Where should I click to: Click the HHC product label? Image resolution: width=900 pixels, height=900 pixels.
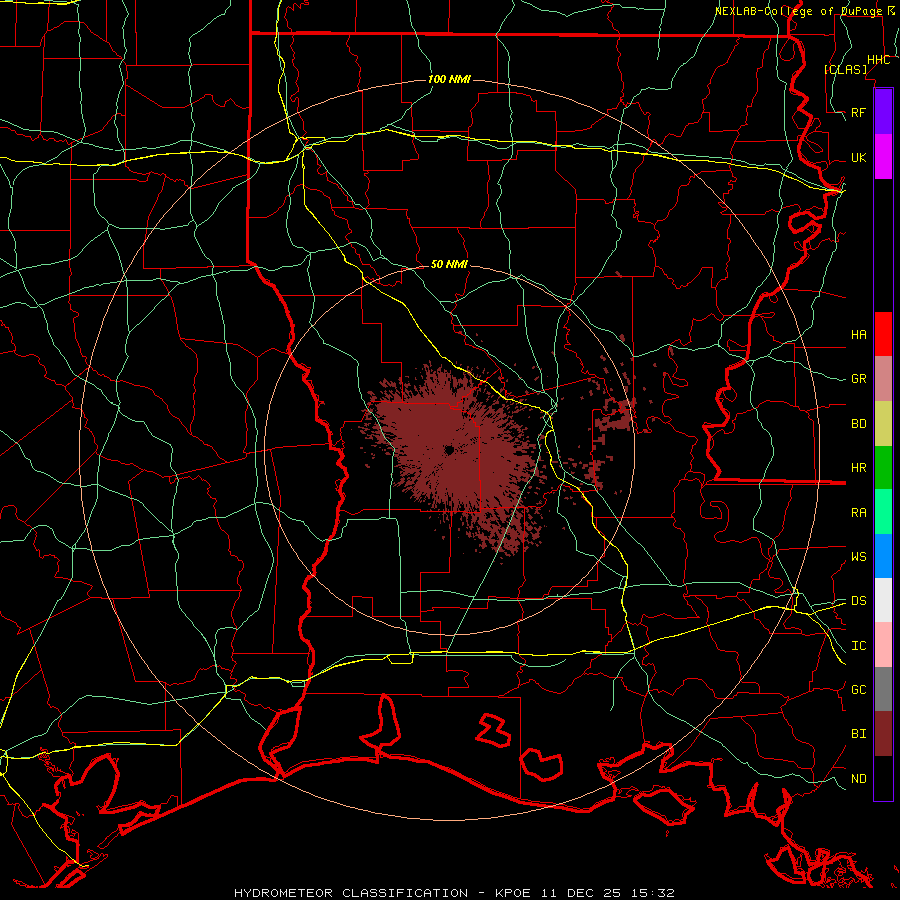[878, 60]
